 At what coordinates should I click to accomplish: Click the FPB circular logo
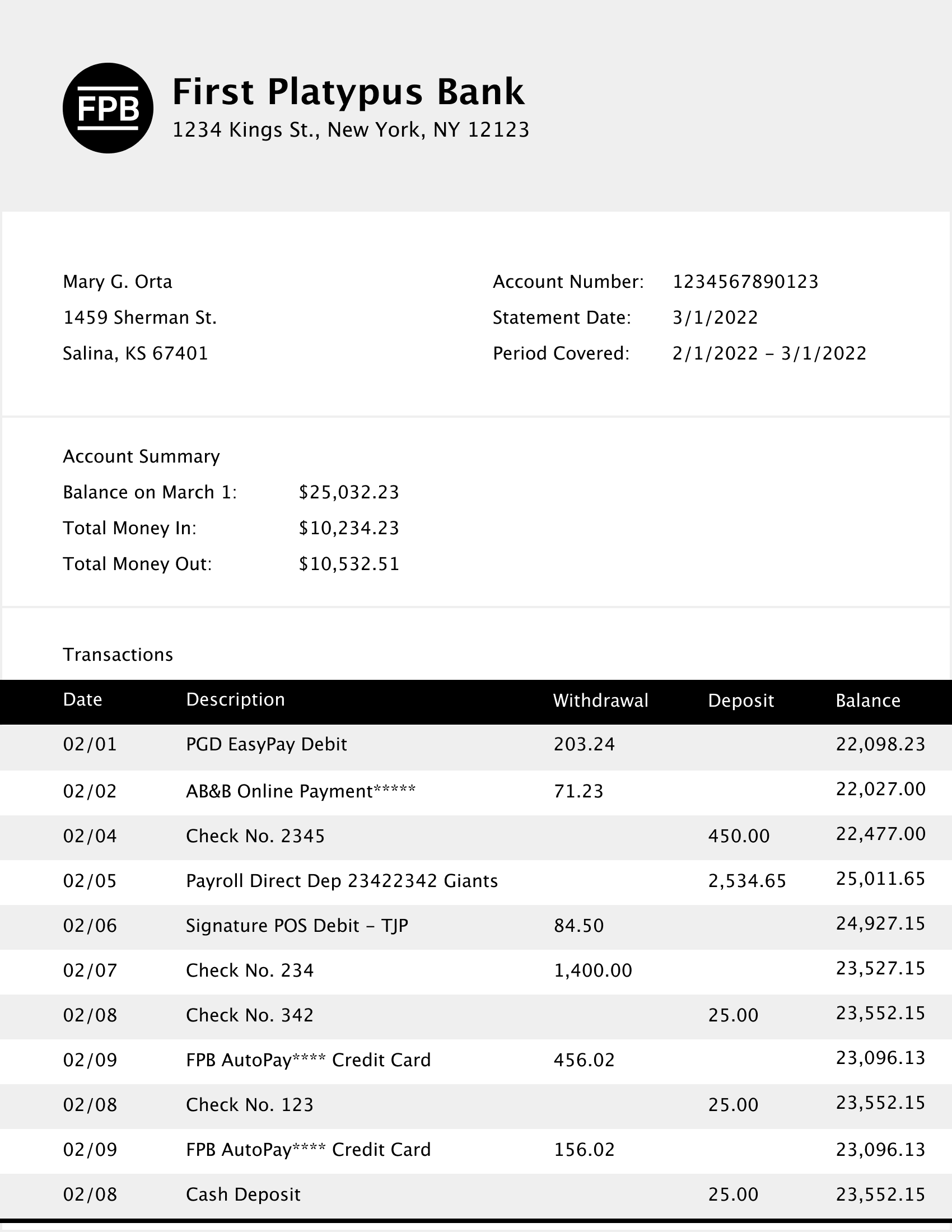click(x=108, y=108)
